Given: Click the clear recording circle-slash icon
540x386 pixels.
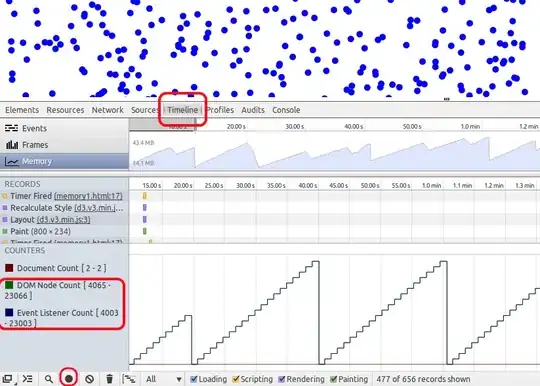Looking at the screenshot, I should (90, 379).
